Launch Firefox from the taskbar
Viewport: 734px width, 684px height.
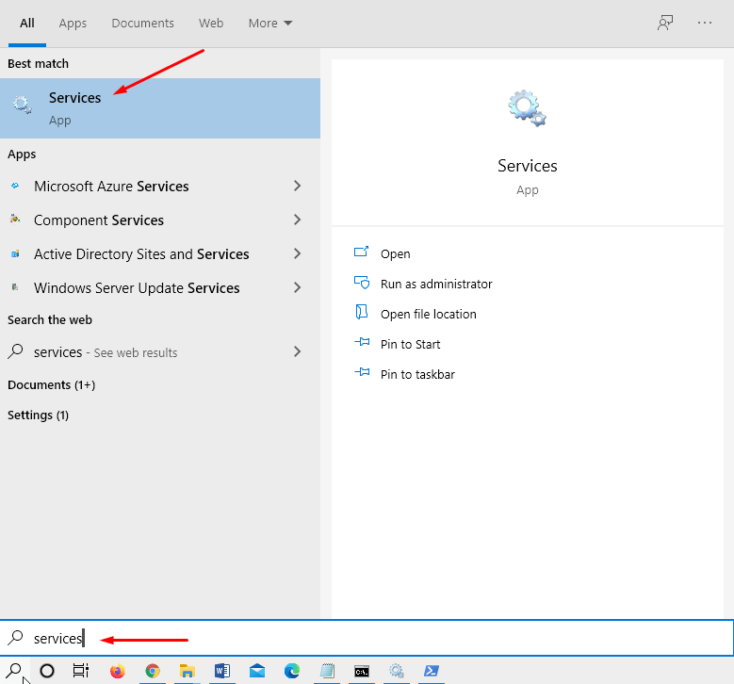pos(117,671)
